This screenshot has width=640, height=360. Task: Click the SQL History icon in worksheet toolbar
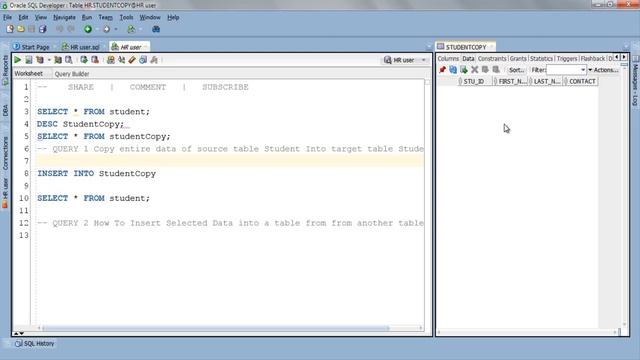click(x=143, y=60)
